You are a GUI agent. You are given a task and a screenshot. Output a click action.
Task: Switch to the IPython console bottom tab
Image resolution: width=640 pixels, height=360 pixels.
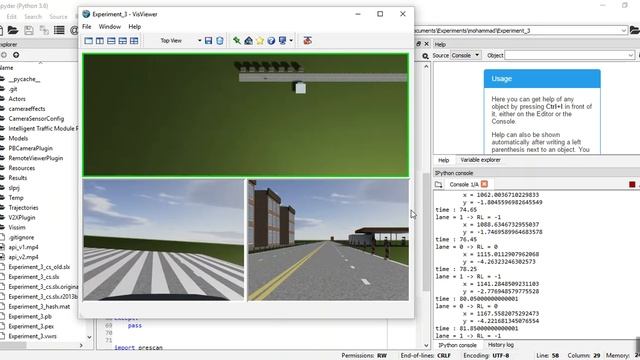coord(458,345)
